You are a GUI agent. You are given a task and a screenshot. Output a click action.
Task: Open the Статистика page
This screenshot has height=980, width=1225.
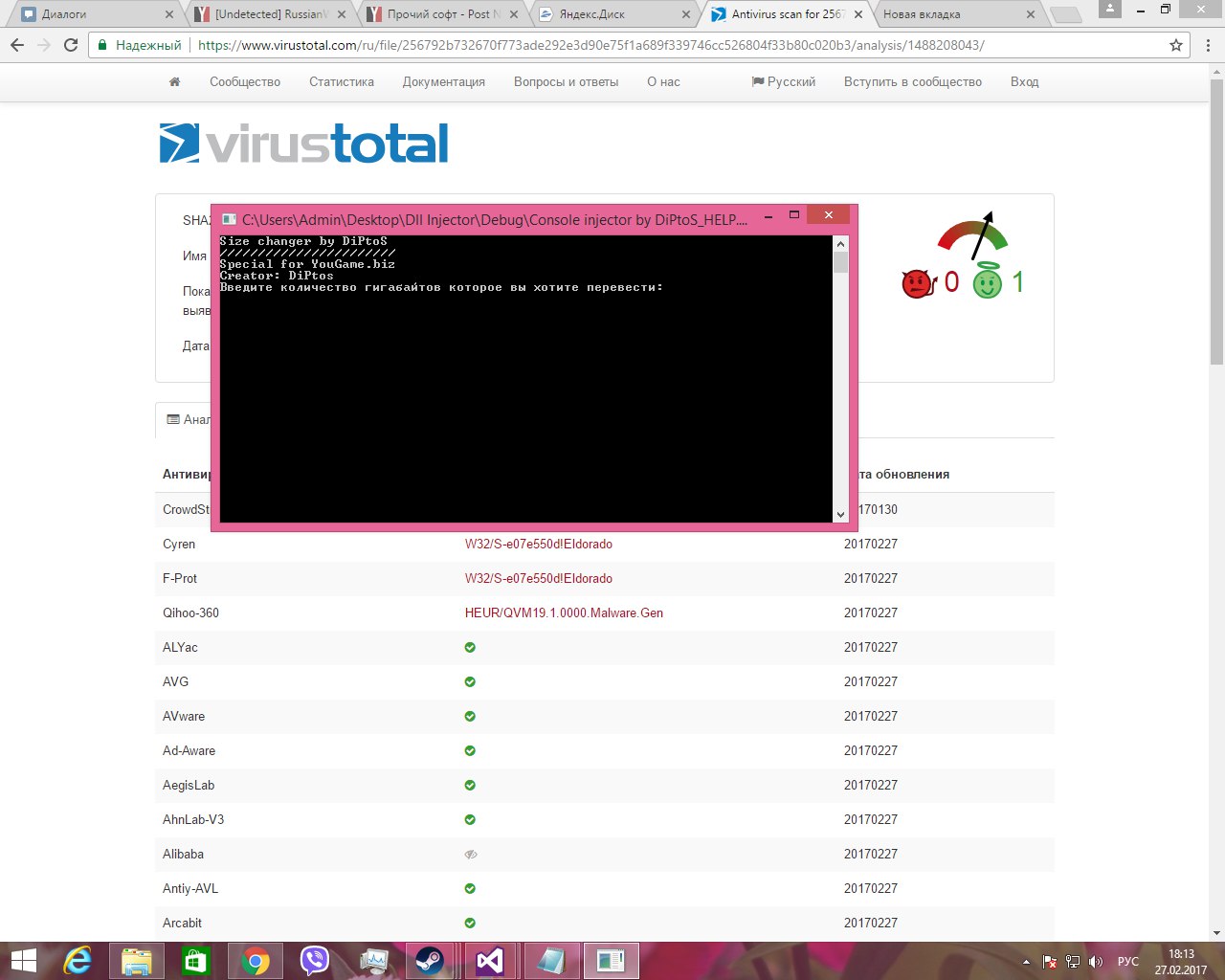pyautogui.click(x=342, y=82)
